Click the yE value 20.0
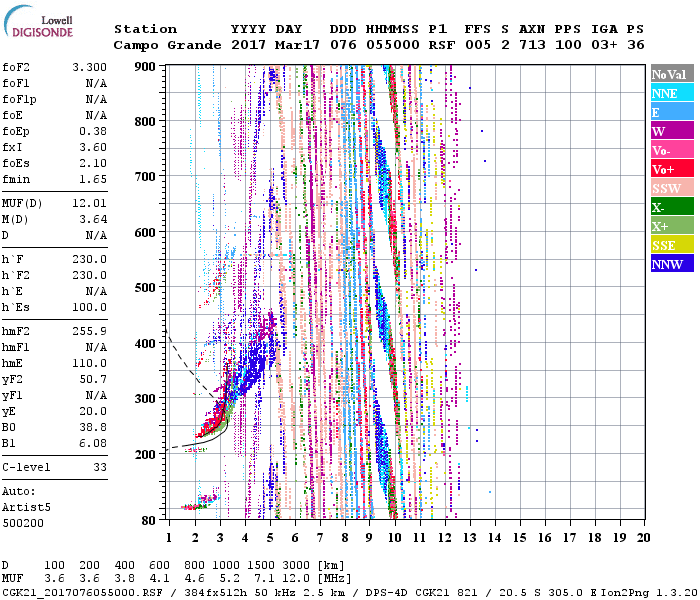Image resolution: width=700 pixels, height=600 pixels. point(93,412)
